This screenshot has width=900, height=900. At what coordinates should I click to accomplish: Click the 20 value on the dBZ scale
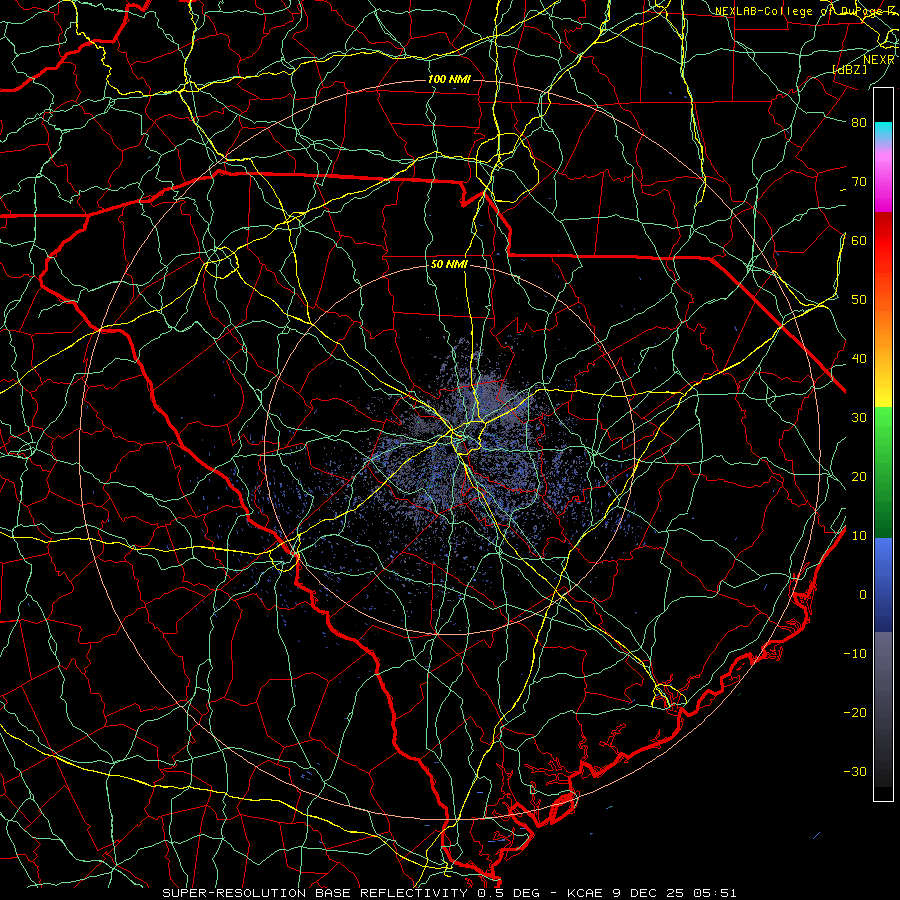tap(859, 477)
